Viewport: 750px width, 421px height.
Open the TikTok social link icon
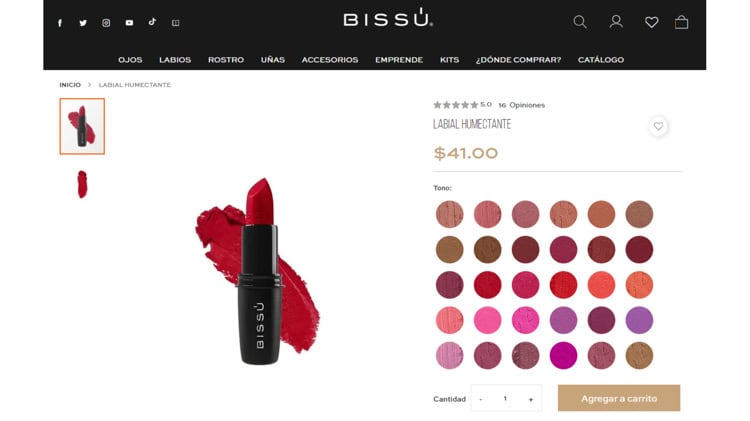tap(152, 22)
